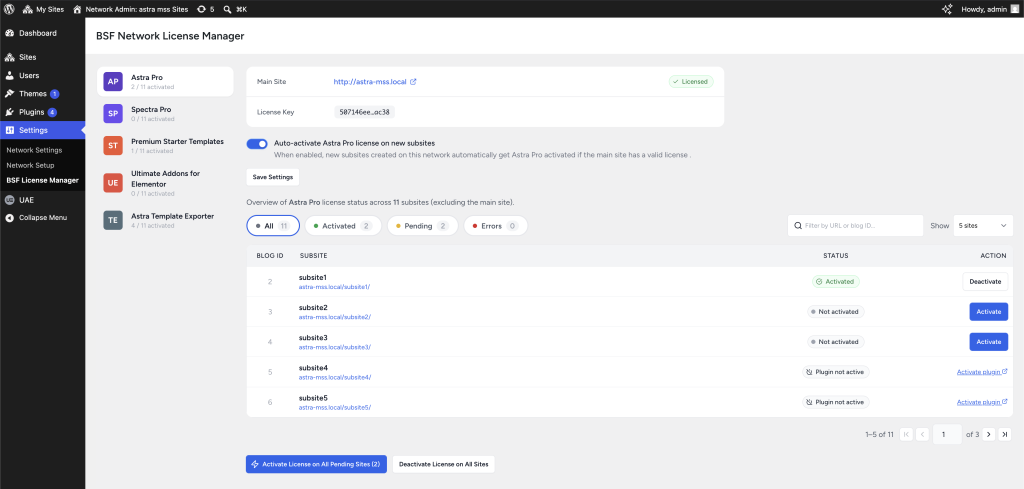This screenshot has width=1024, height=489.
Task: Deactivate license for subsite1
Action: click(x=985, y=281)
